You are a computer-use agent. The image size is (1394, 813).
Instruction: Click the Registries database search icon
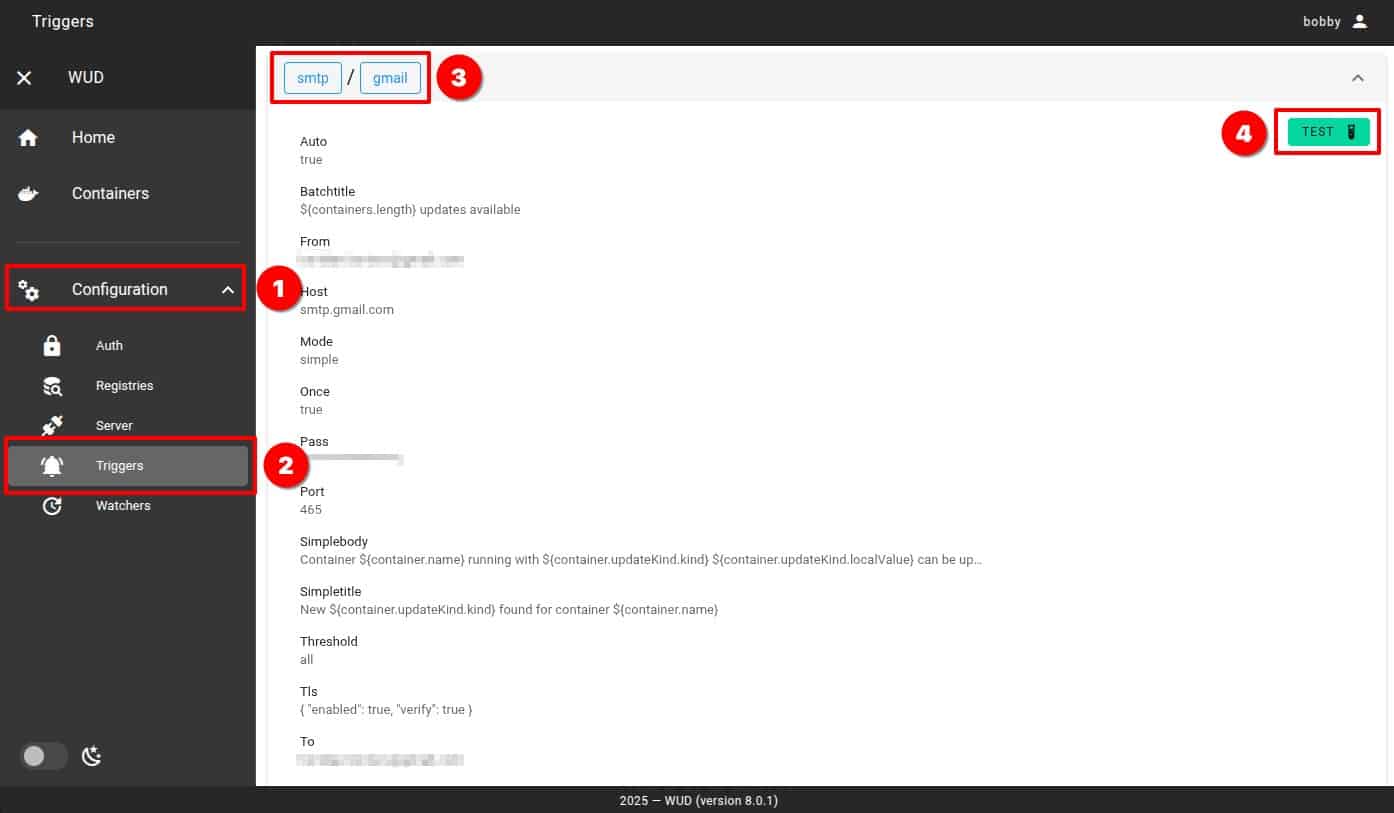52,386
